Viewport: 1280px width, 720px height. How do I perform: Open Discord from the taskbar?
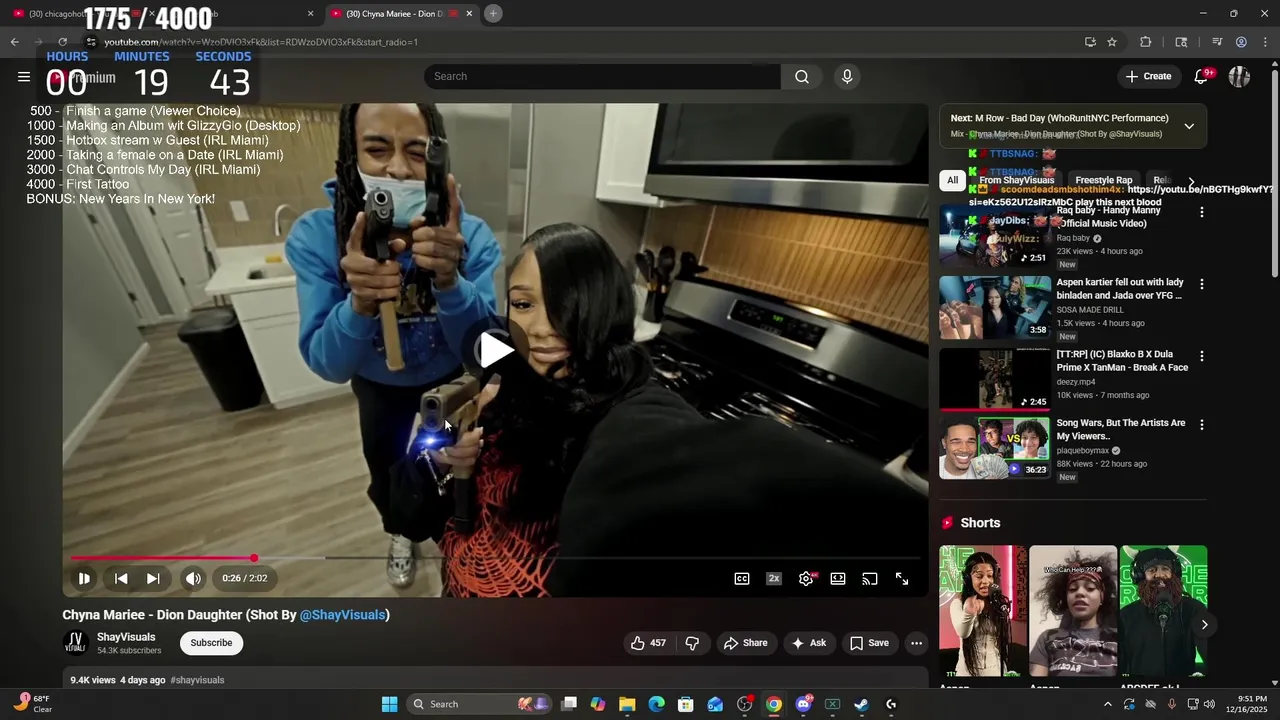[803, 704]
